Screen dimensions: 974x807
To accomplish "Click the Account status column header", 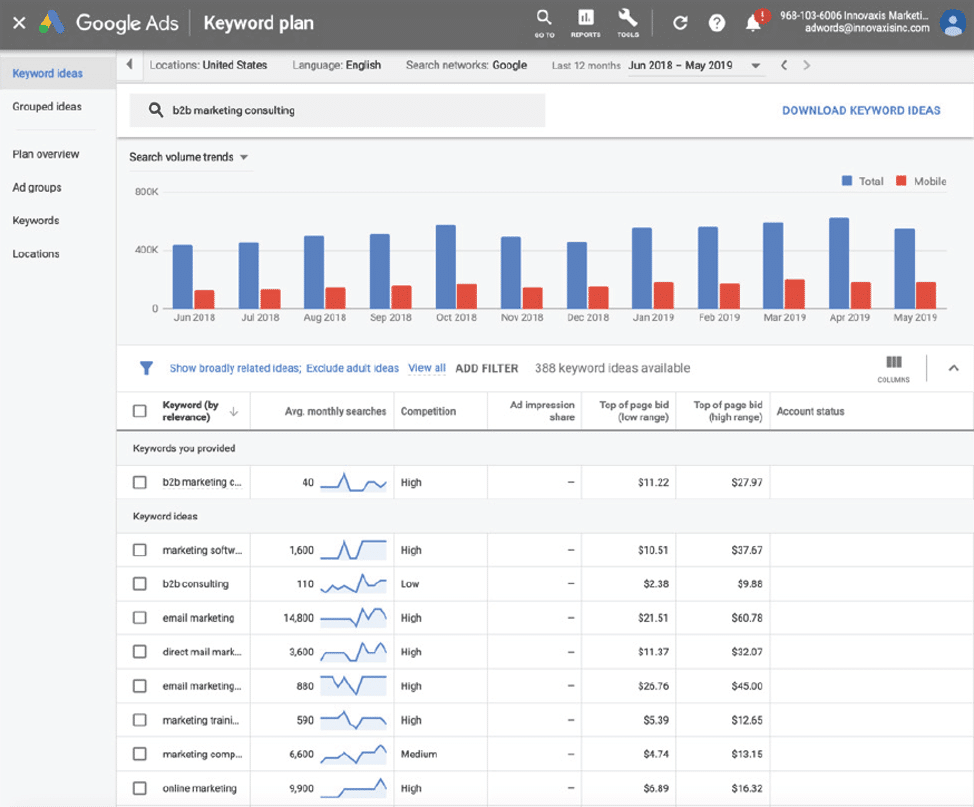I will pyautogui.click(x=810, y=411).
